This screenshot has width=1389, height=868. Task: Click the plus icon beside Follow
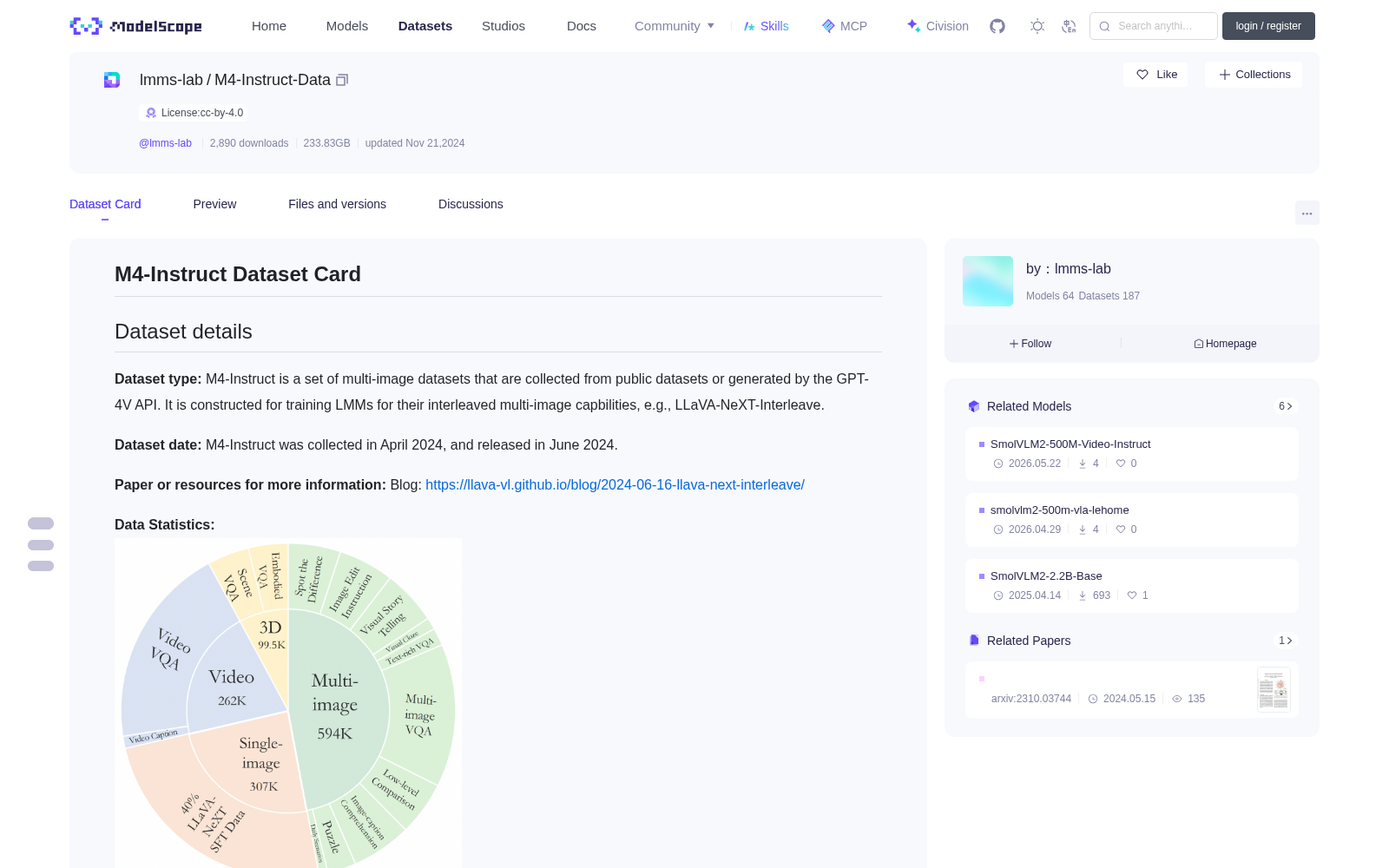pyautogui.click(x=1014, y=344)
